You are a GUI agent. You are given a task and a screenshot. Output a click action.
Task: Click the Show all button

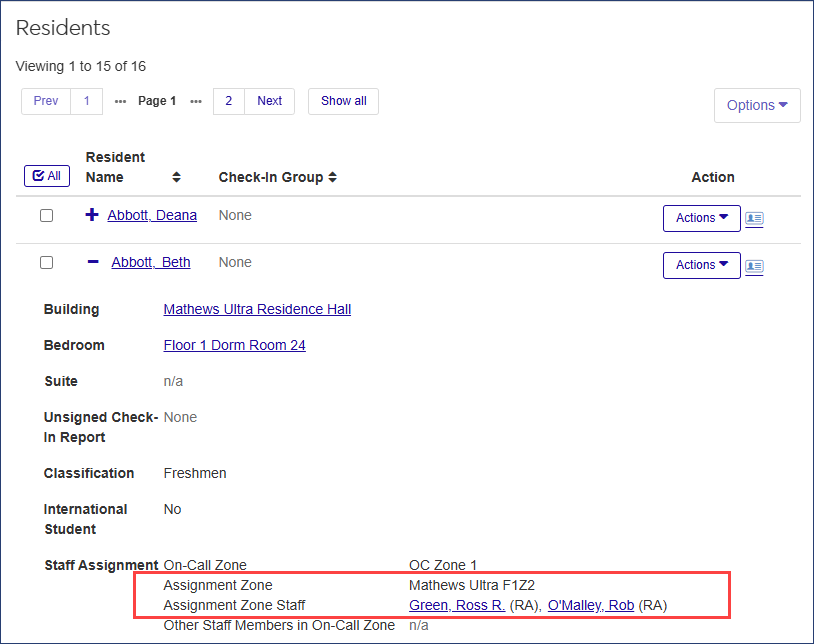344,101
